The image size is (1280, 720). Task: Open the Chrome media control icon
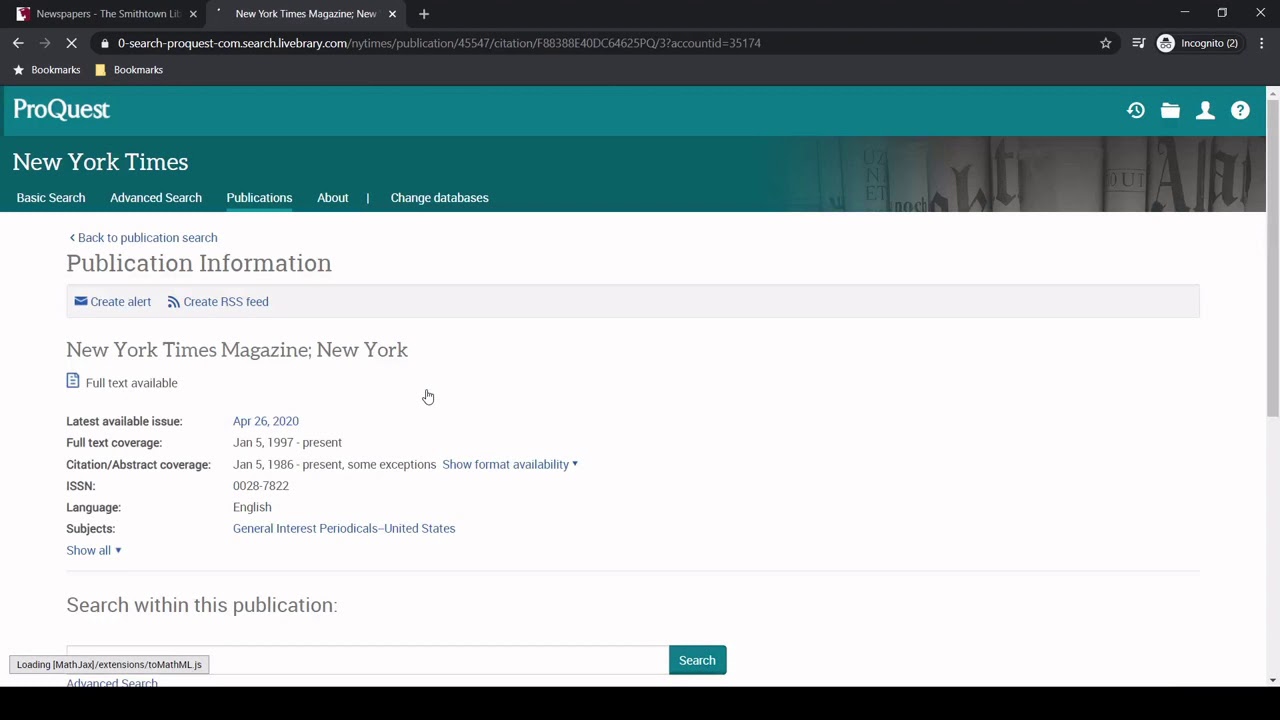pyautogui.click(x=1138, y=43)
